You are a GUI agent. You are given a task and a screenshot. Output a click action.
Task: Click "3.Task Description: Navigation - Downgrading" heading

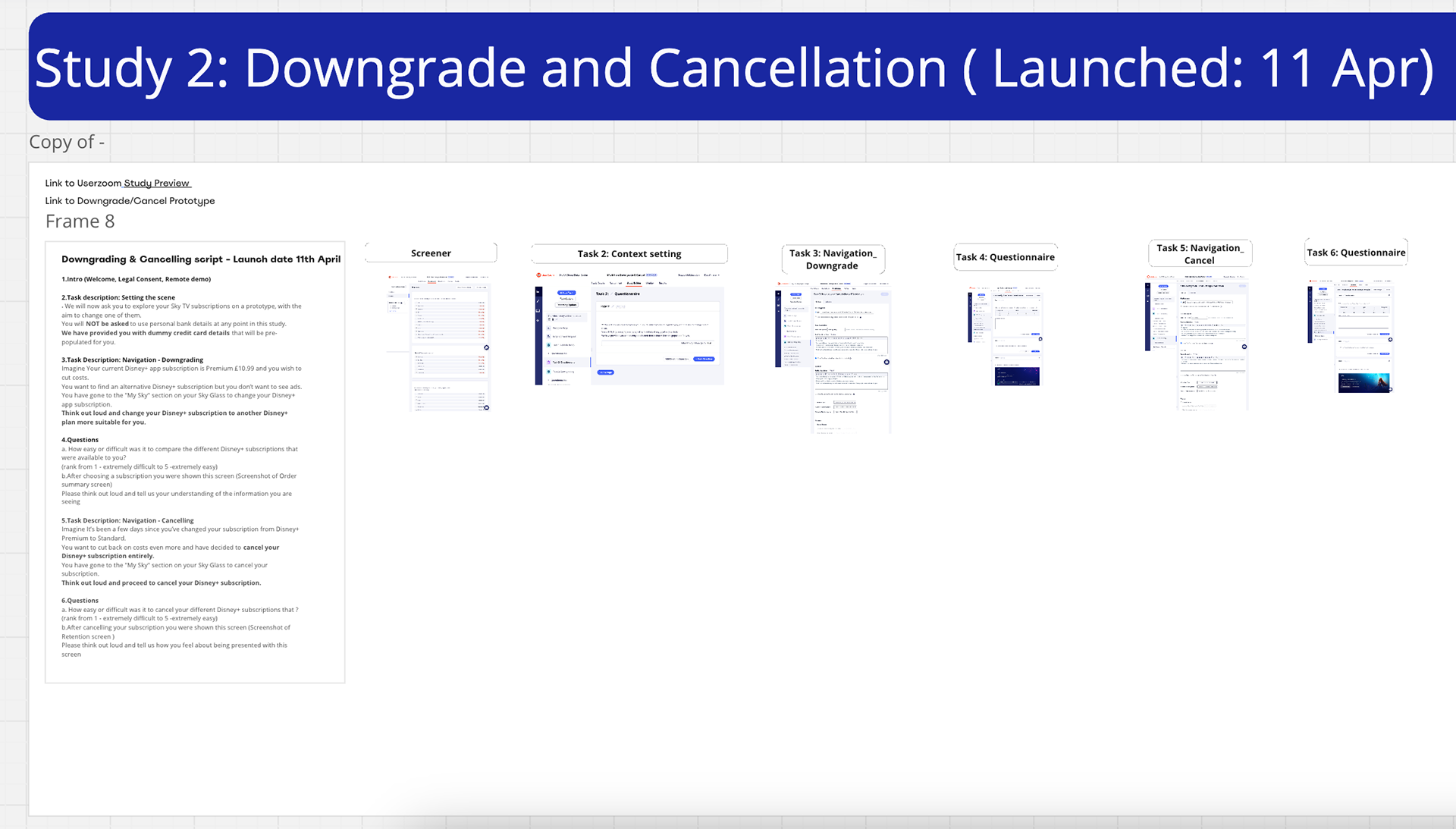[x=133, y=360]
